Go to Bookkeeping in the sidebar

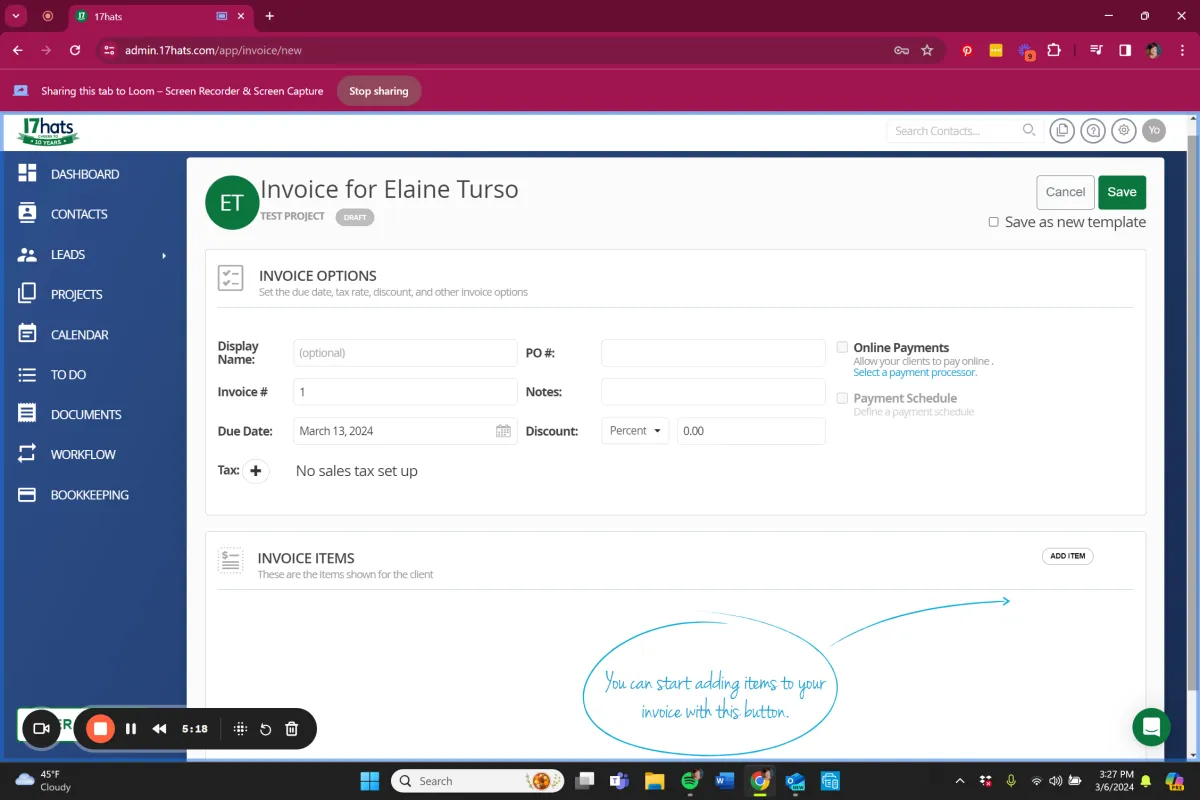89,495
